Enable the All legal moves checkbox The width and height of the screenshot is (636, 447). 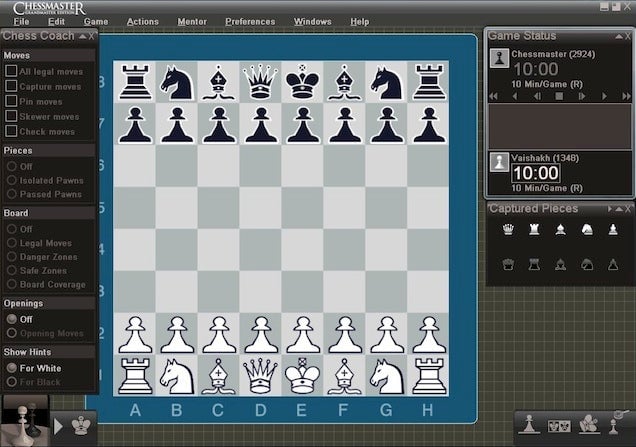11,71
